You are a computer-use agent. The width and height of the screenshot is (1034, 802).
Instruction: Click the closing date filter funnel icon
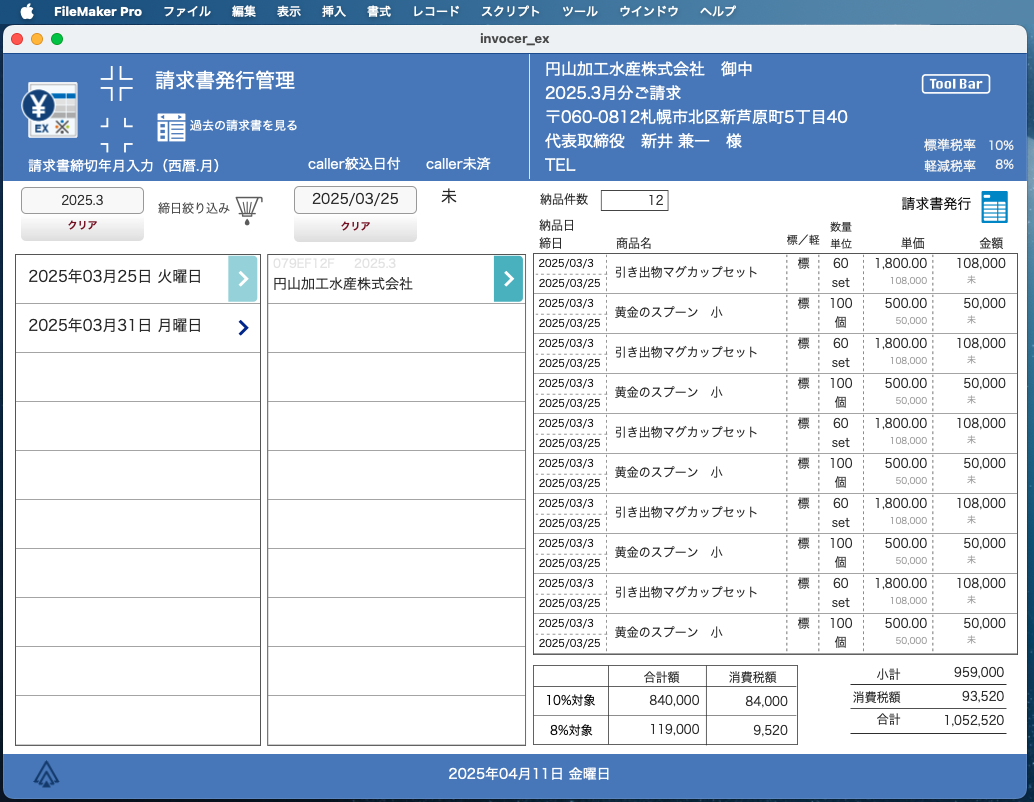[248, 209]
